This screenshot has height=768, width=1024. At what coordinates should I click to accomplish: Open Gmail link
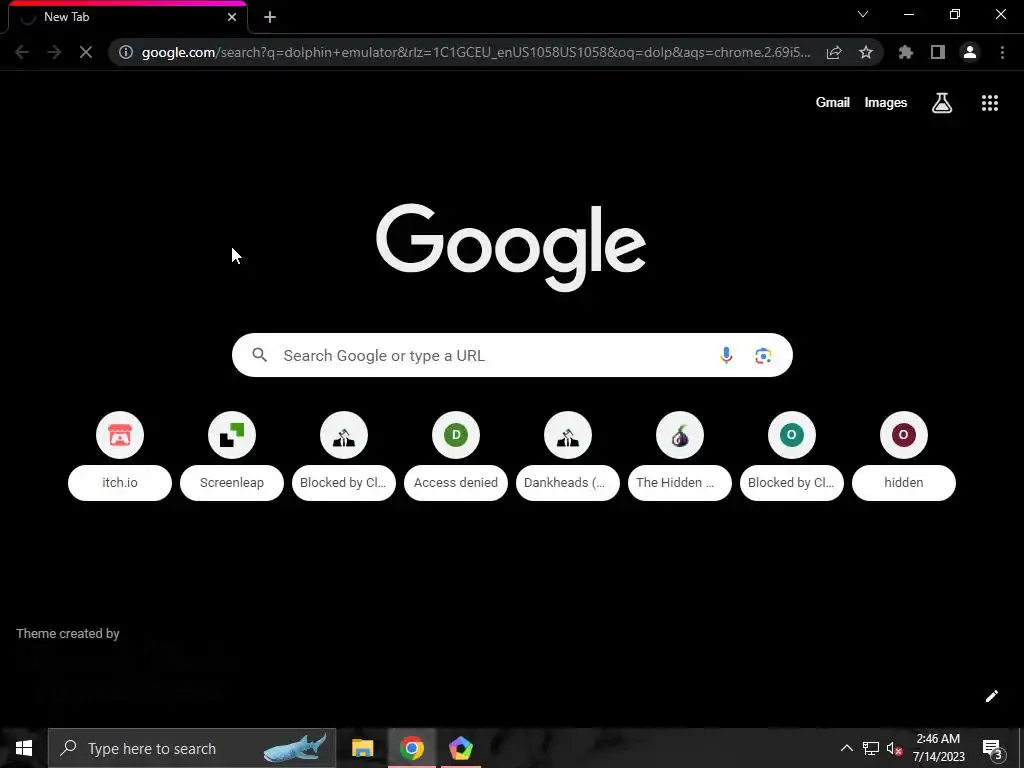point(833,103)
